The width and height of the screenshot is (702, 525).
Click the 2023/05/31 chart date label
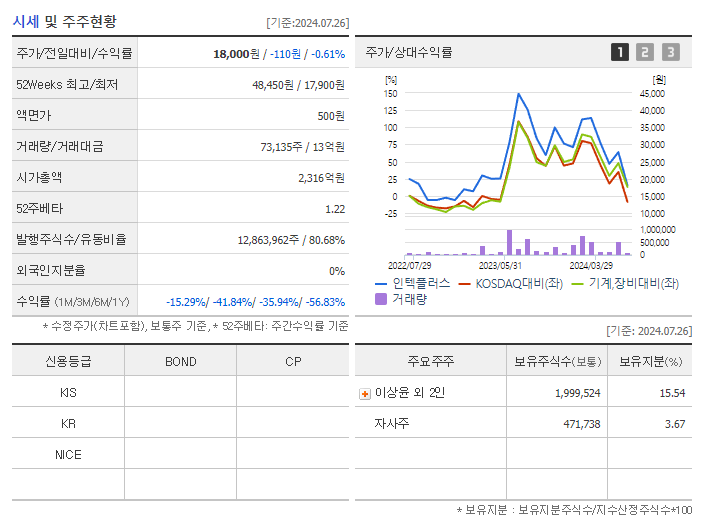point(500,266)
